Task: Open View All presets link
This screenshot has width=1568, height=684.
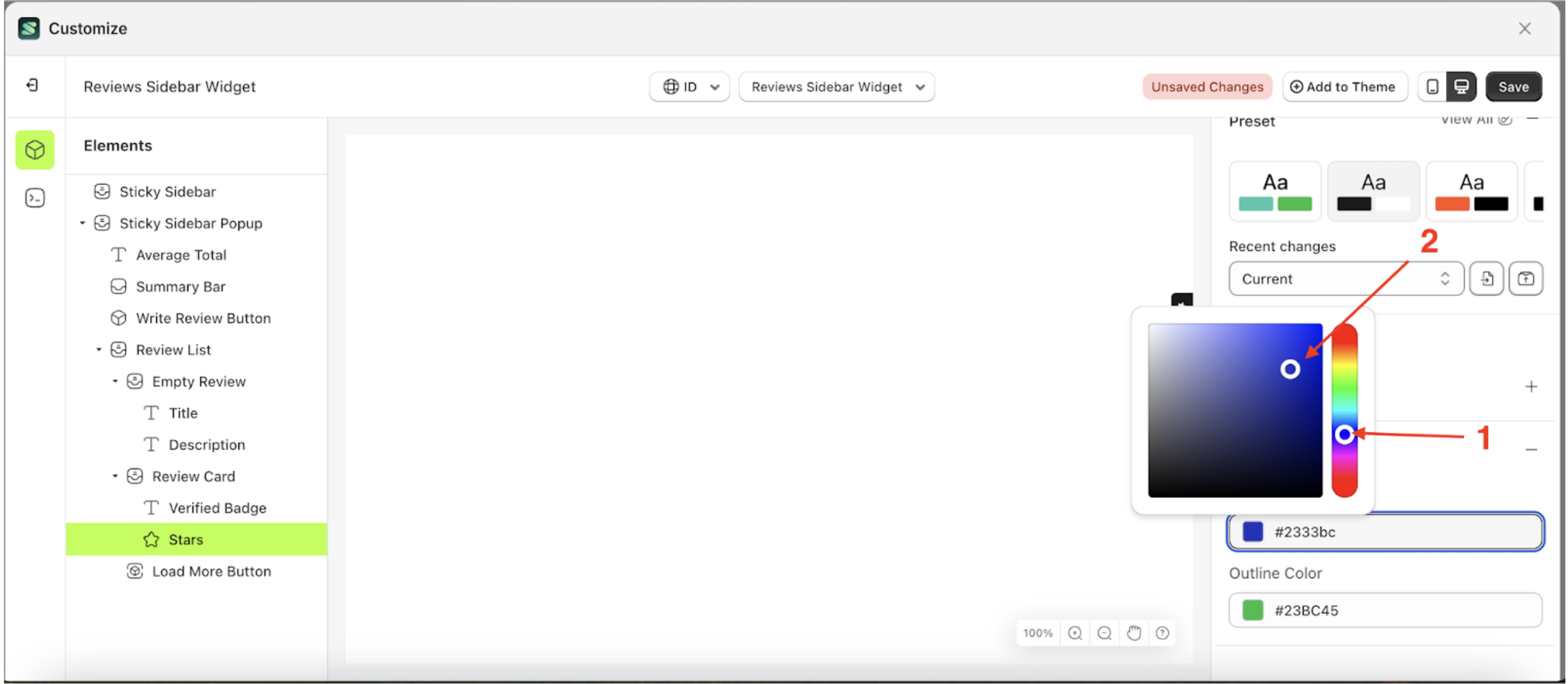Action: click(1468, 119)
